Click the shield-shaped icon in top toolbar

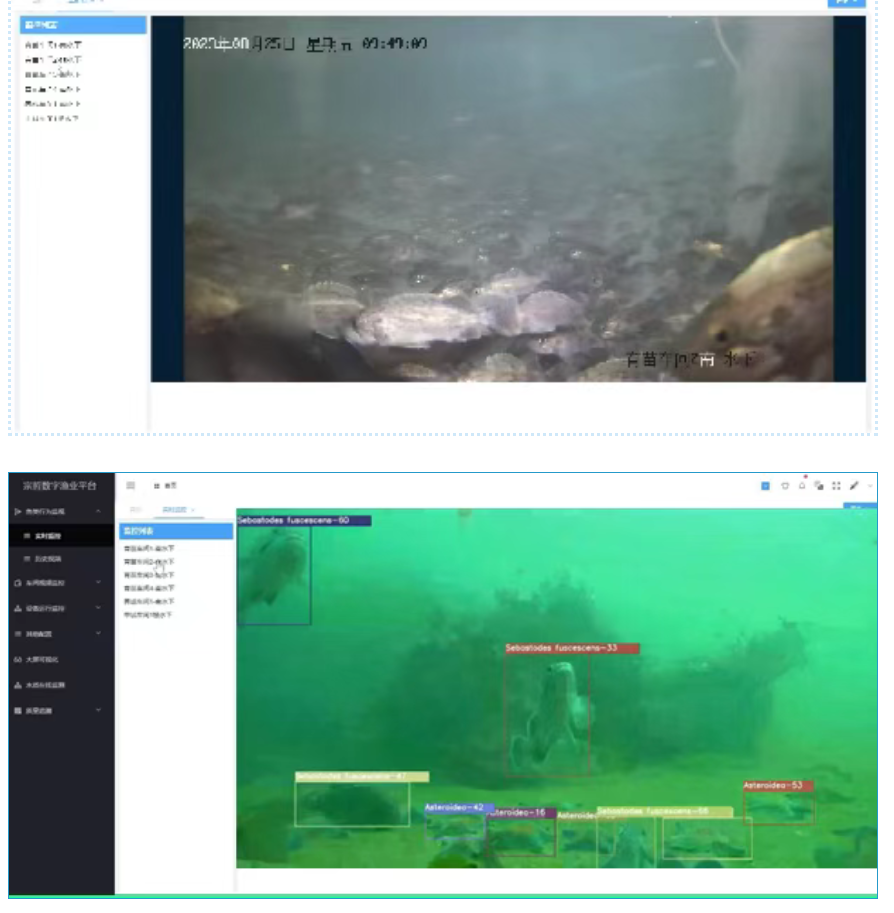(x=785, y=486)
